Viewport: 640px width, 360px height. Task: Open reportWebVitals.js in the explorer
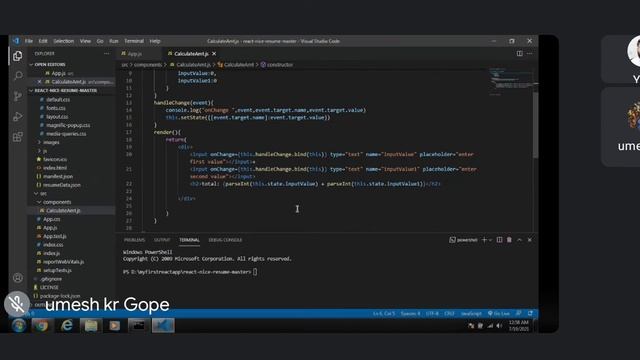click(x=63, y=262)
